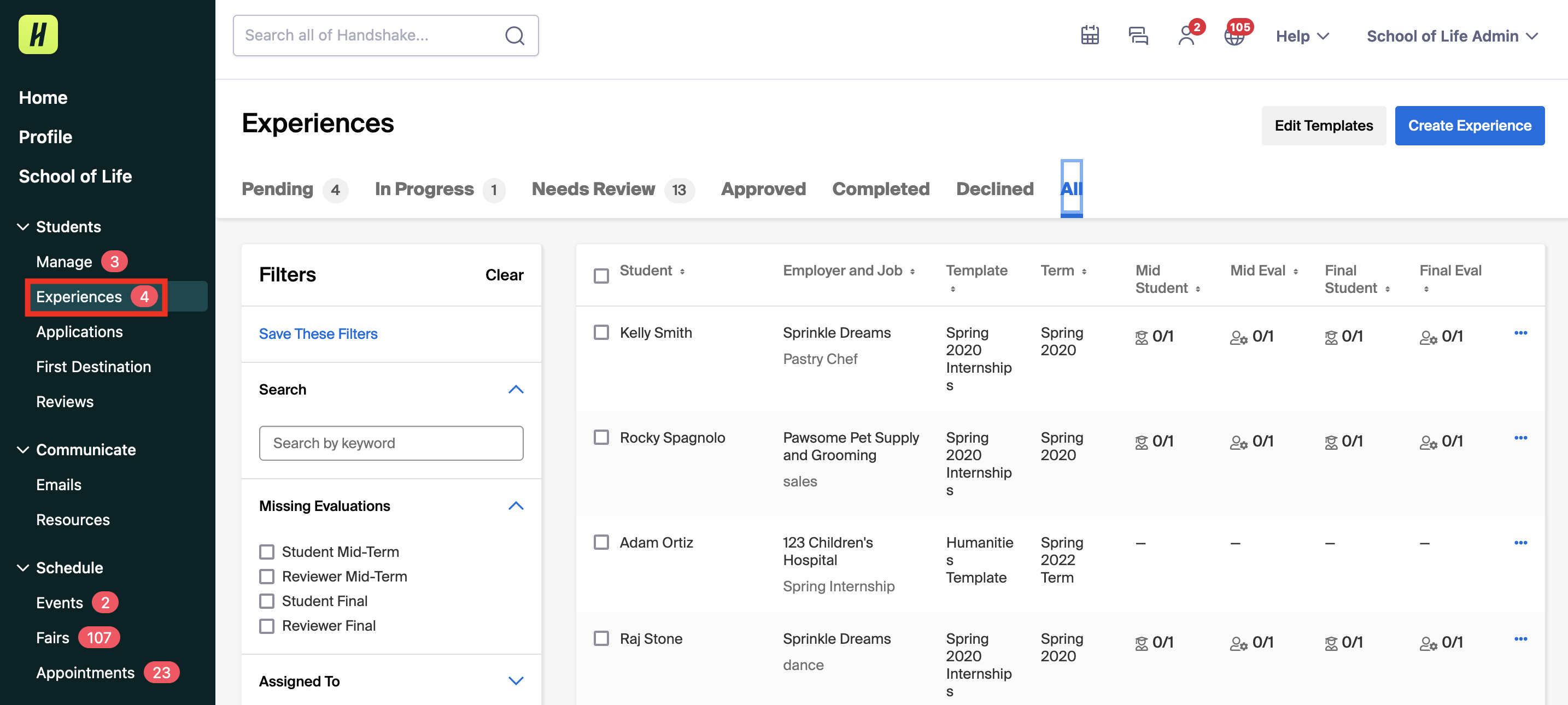Switch to the Approved tab
The image size is (1568, 705).
[763, 189]
